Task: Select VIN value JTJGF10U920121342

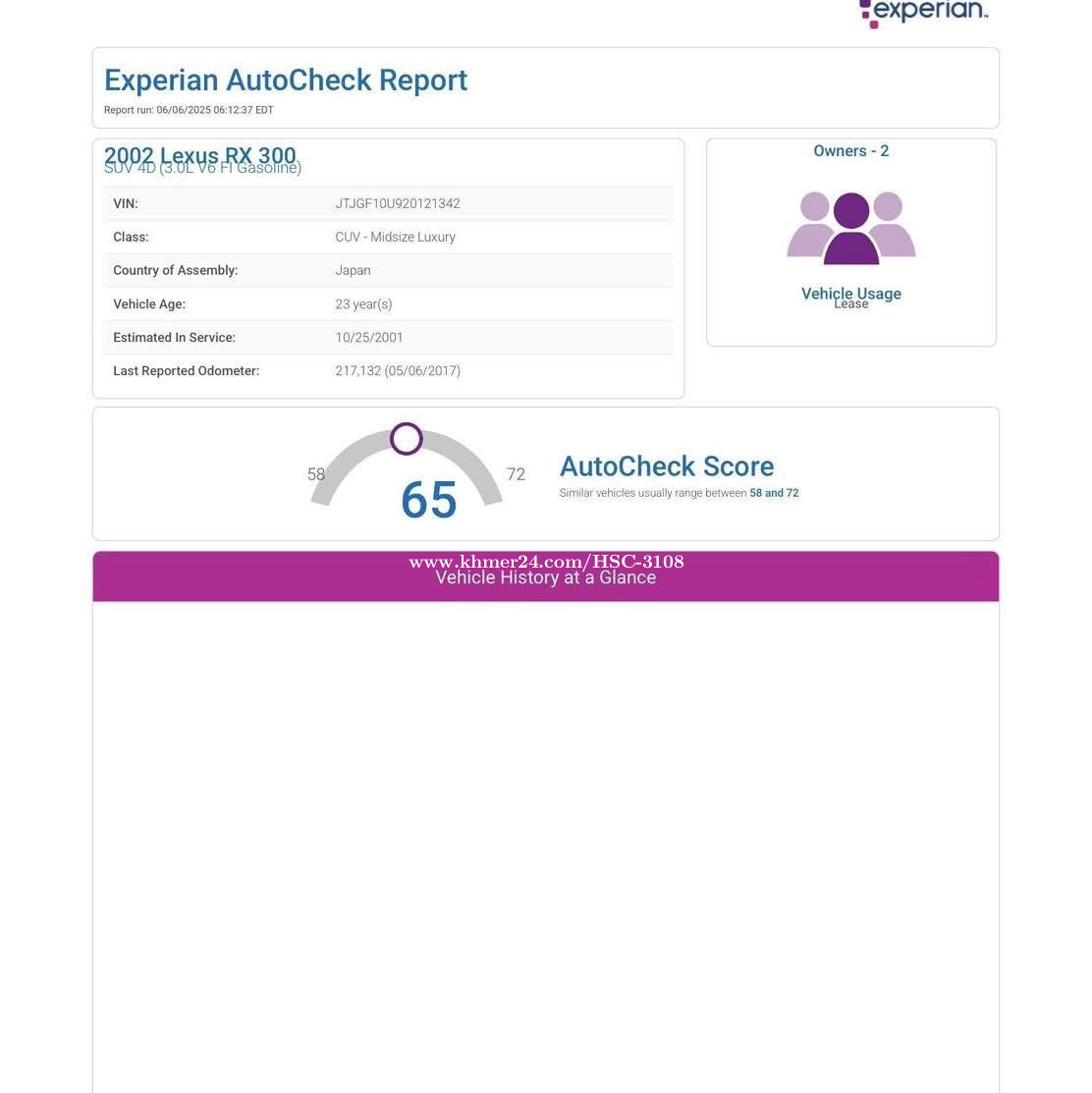Action: (x=397, y=203)
